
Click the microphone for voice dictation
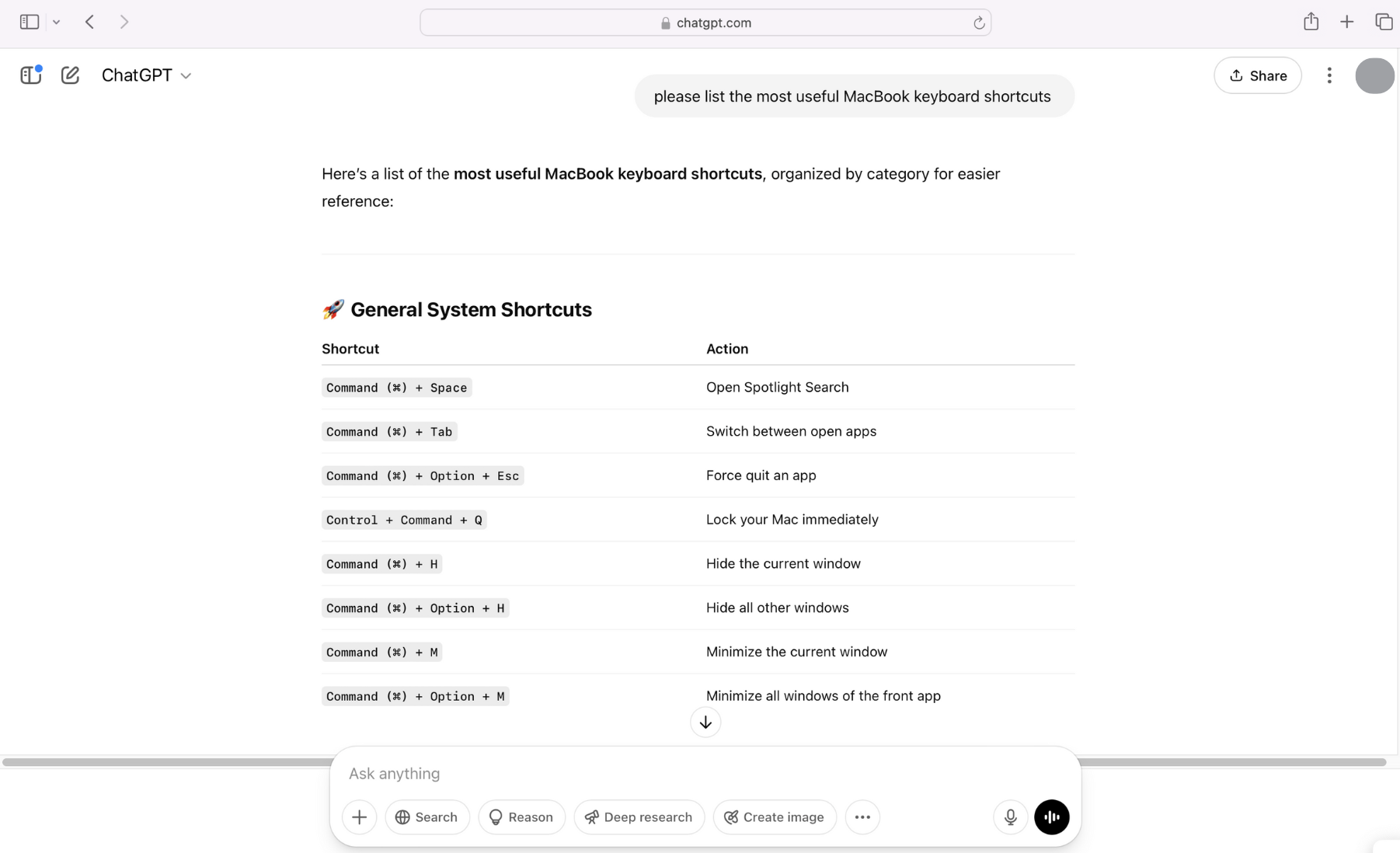coord(1009,816)
